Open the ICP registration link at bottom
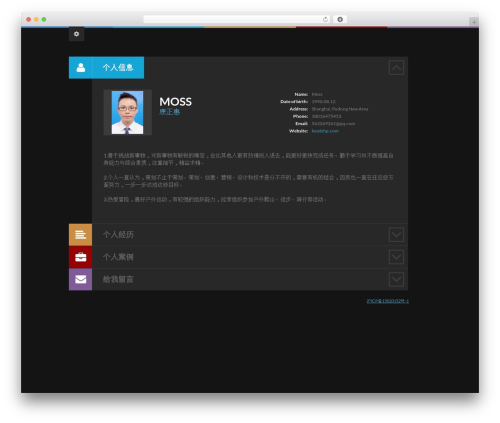This screenshot has height=423, width=500. pos(388,301)
